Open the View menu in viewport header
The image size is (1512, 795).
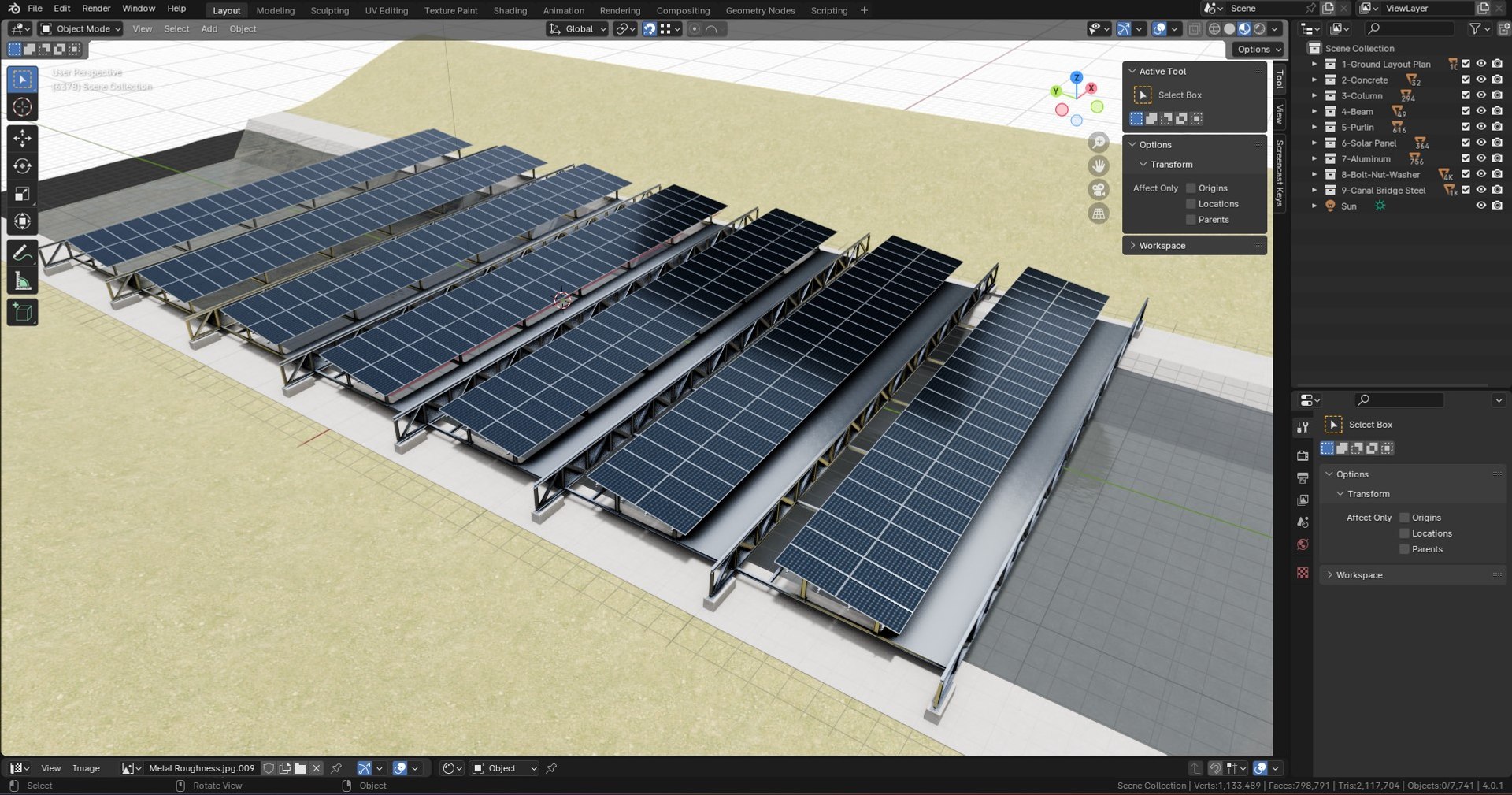pos(143,29)
